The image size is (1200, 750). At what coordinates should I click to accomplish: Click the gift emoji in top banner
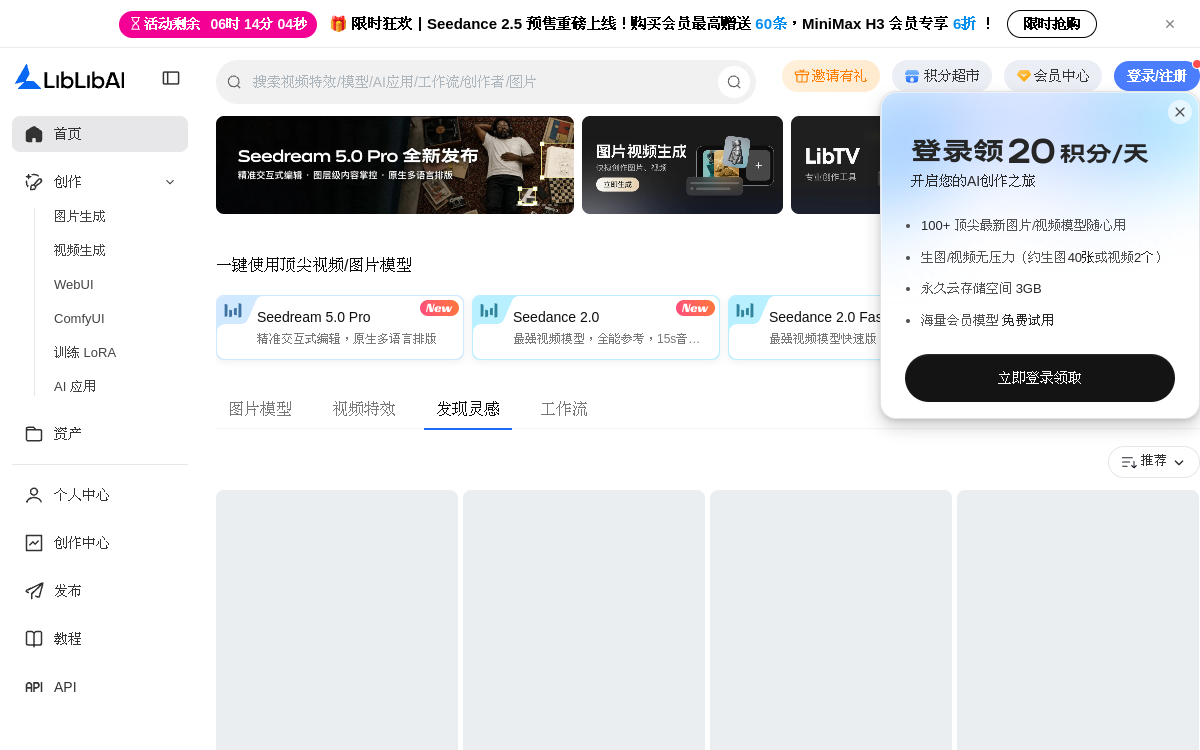pyautogui.click(x=338, y=24)
